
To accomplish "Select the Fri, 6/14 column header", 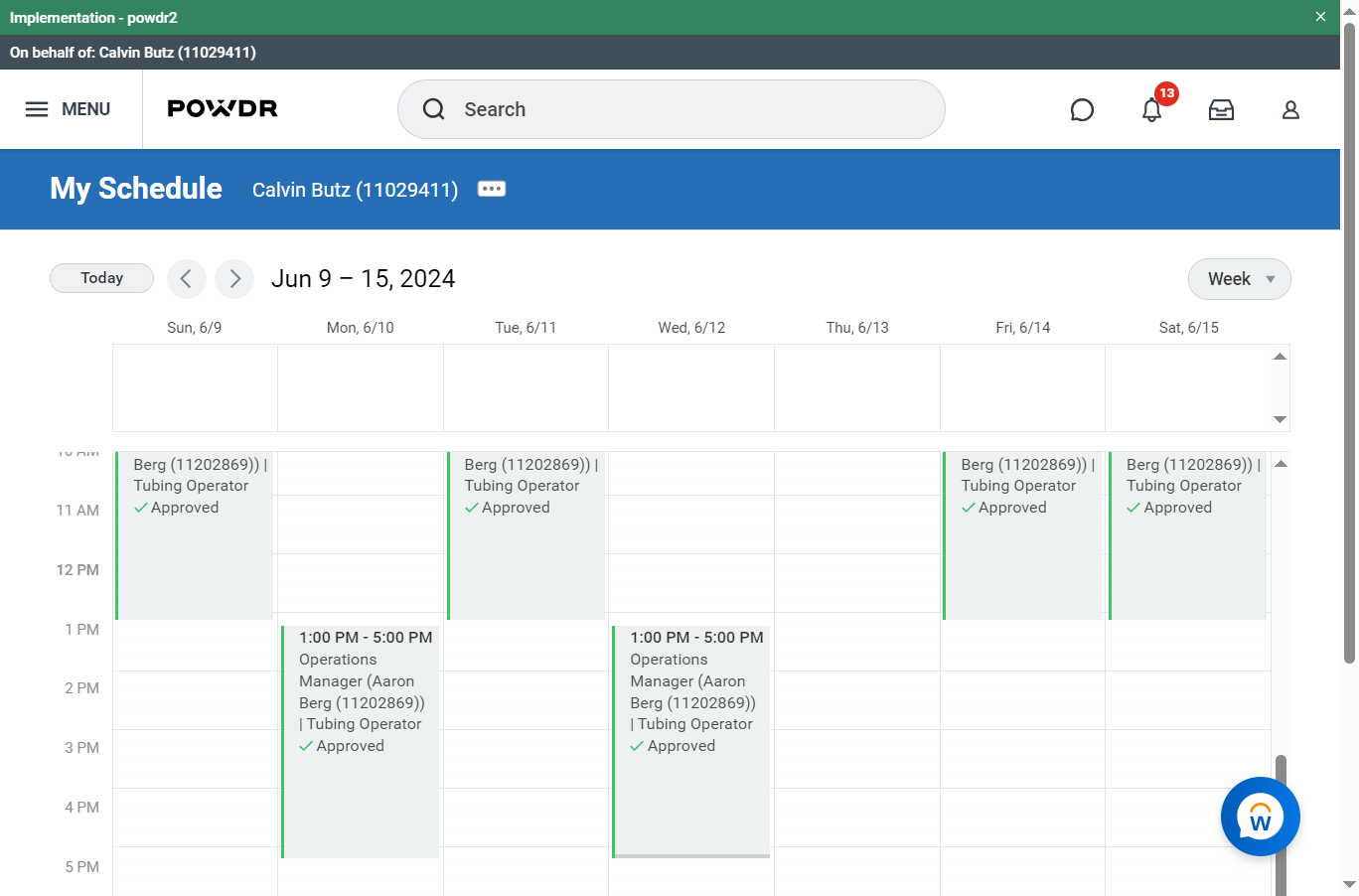I will pyautogui.click(x=1023, y=328).
